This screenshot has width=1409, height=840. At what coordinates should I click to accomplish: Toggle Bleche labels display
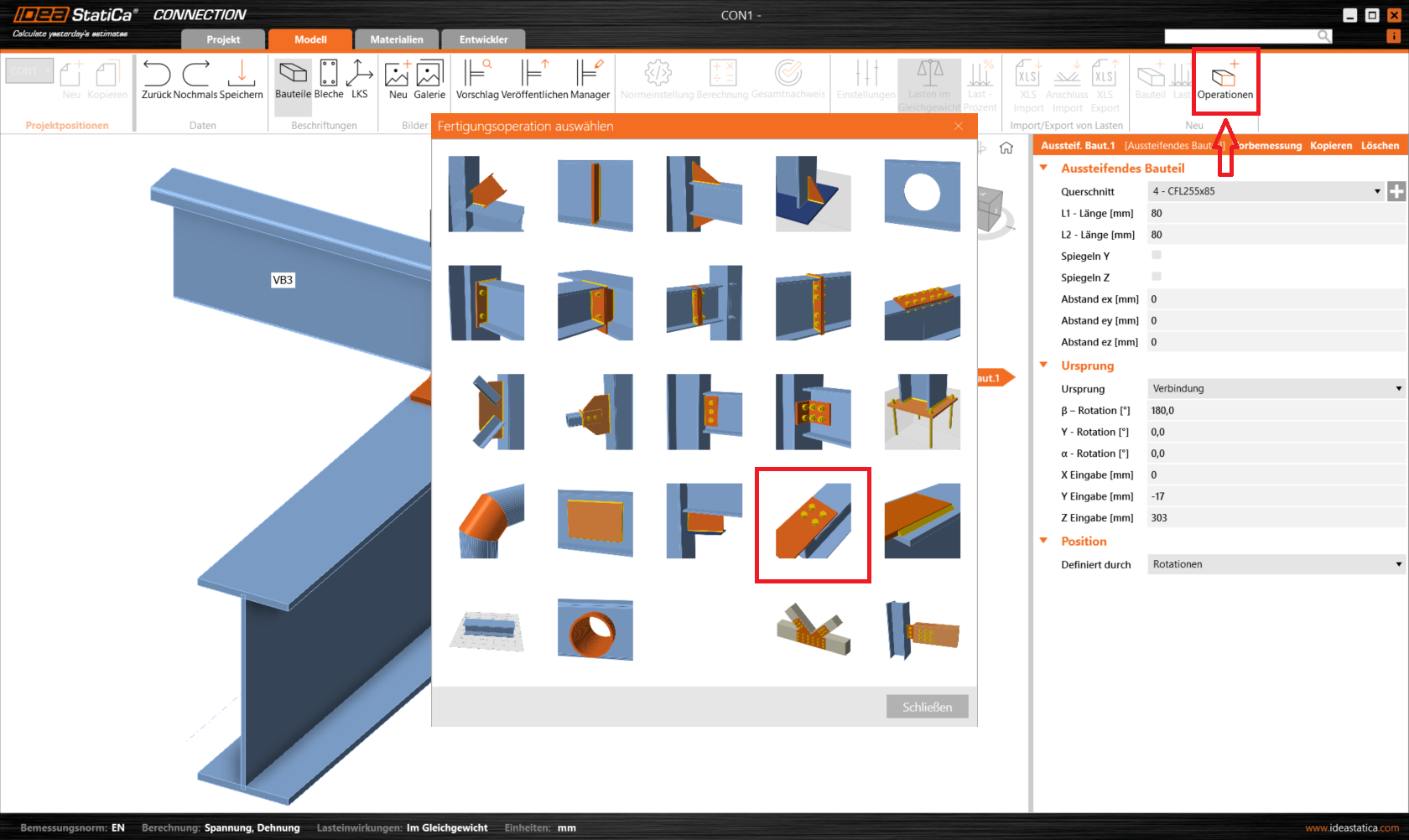point(329,80)
